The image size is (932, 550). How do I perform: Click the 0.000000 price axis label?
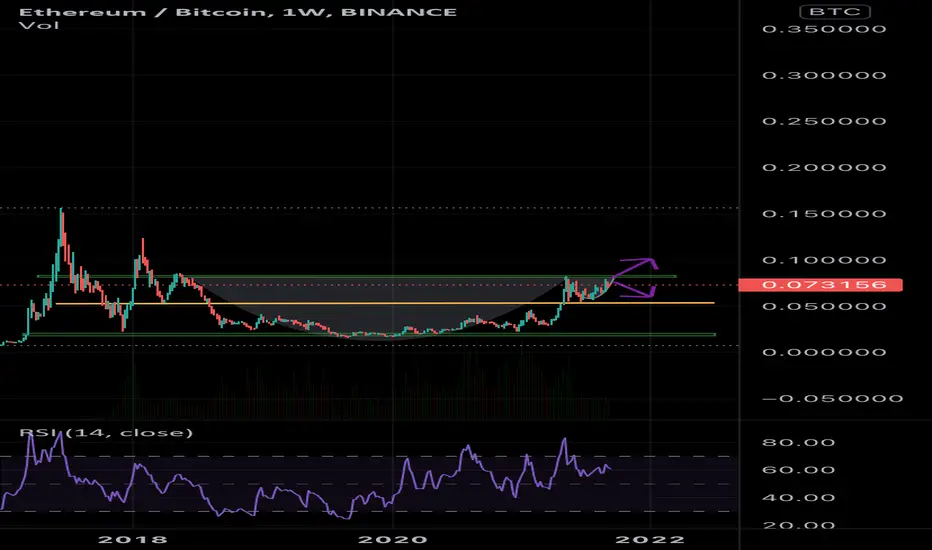click(824, 352)
